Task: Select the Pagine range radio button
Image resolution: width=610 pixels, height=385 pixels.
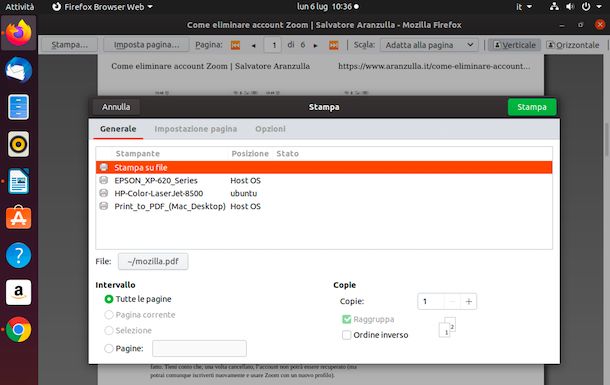Action: 109,348
